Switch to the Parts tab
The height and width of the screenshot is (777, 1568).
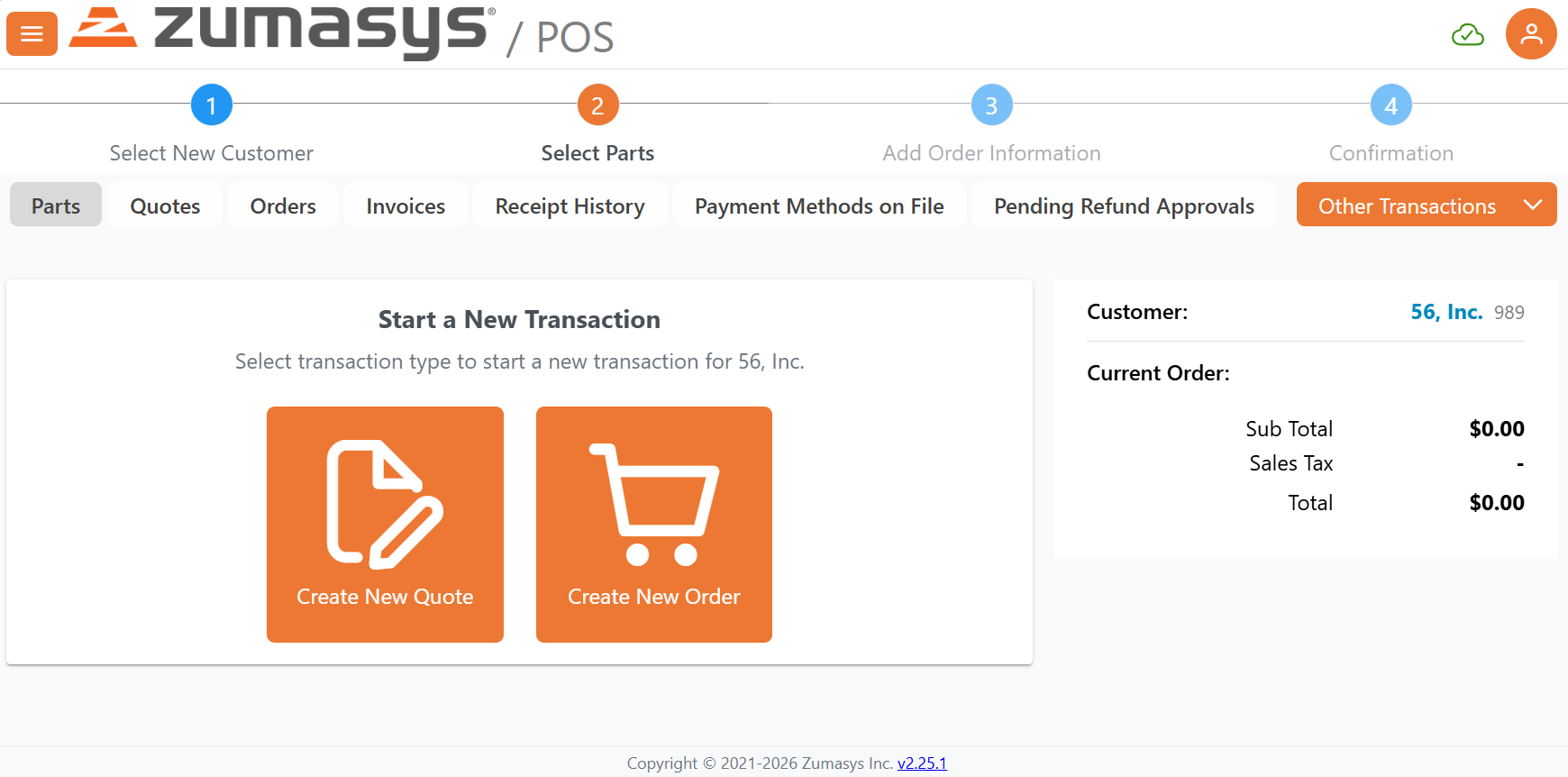coord(56,206)
